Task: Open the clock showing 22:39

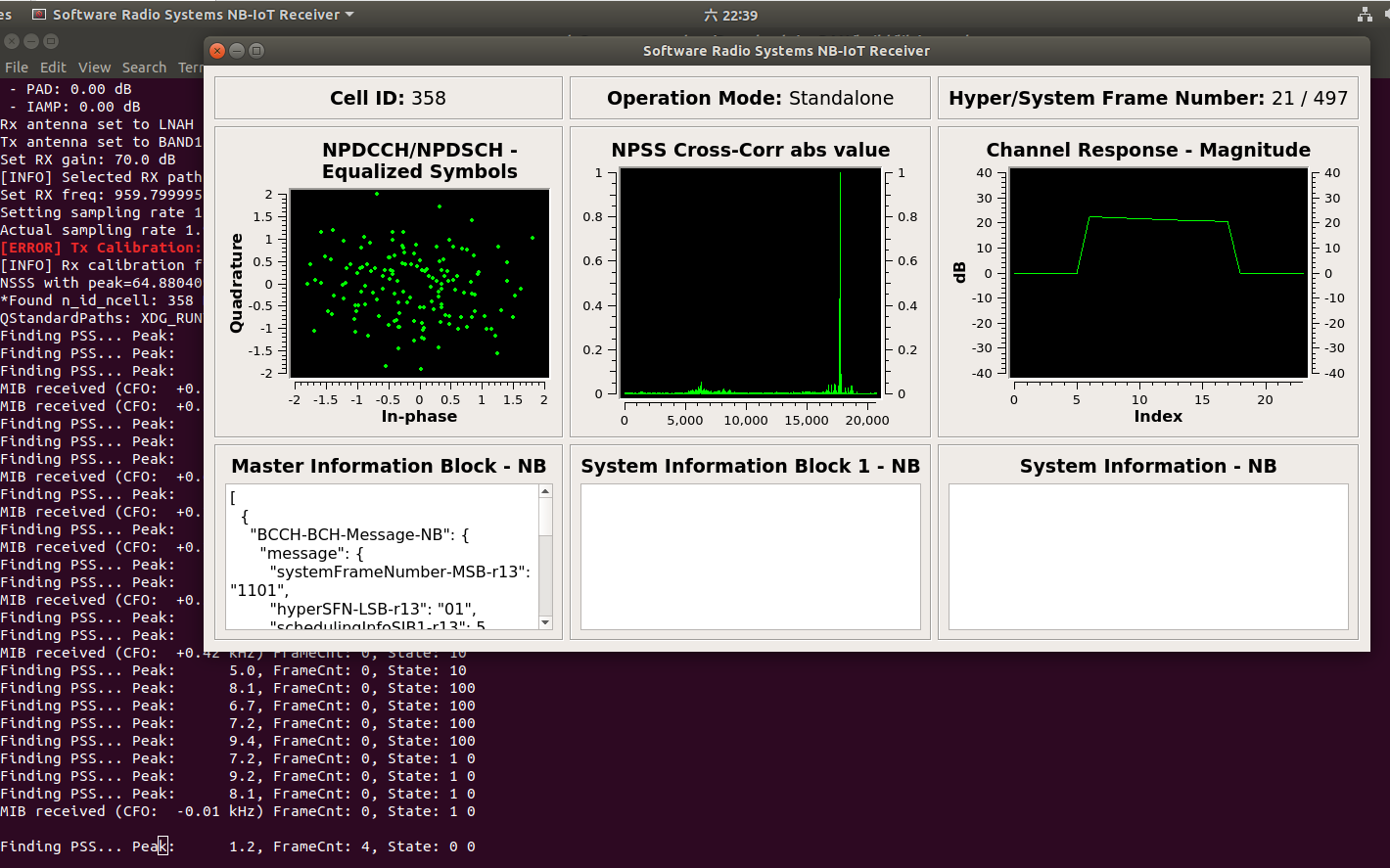Action: (730, 15)
